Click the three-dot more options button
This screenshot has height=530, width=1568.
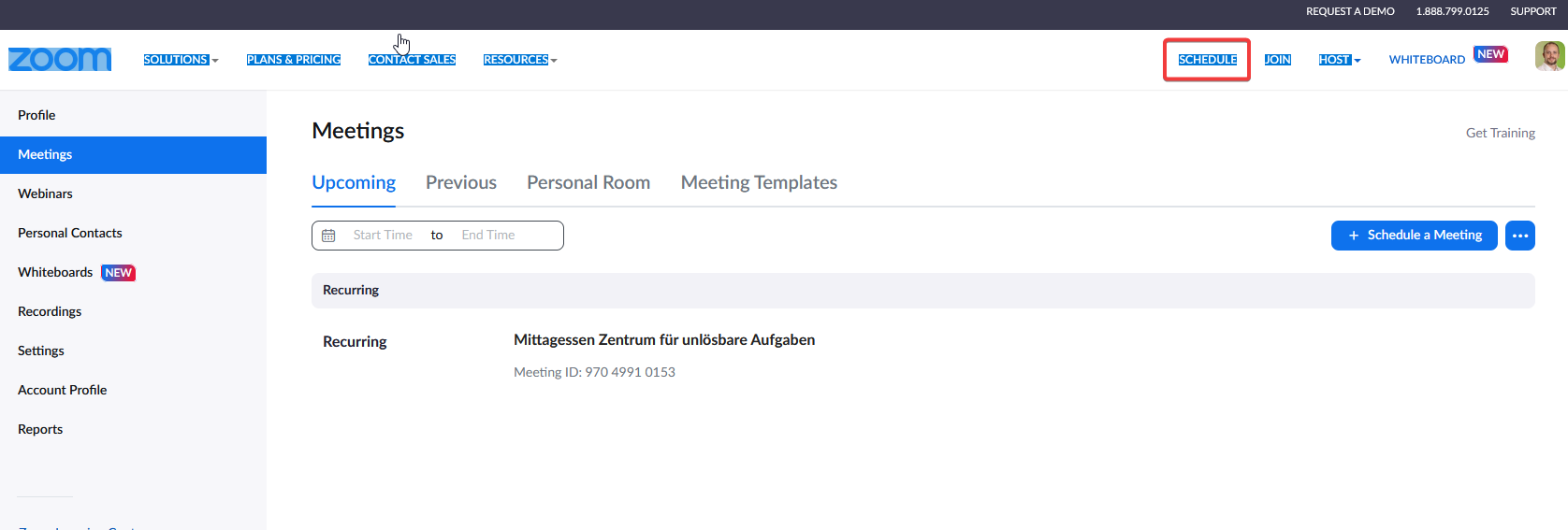(1520, 236)
